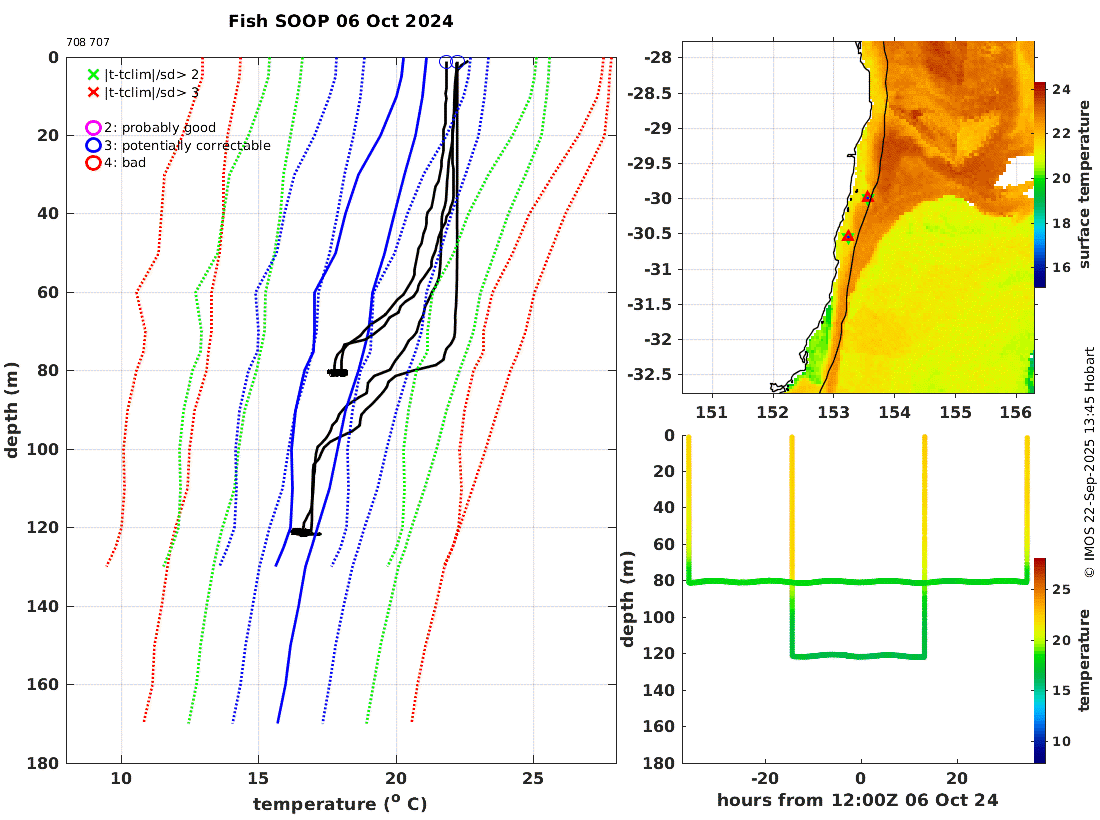
Task: Click the 80 m bottom segment of black profile
Action: click(337, 372)
